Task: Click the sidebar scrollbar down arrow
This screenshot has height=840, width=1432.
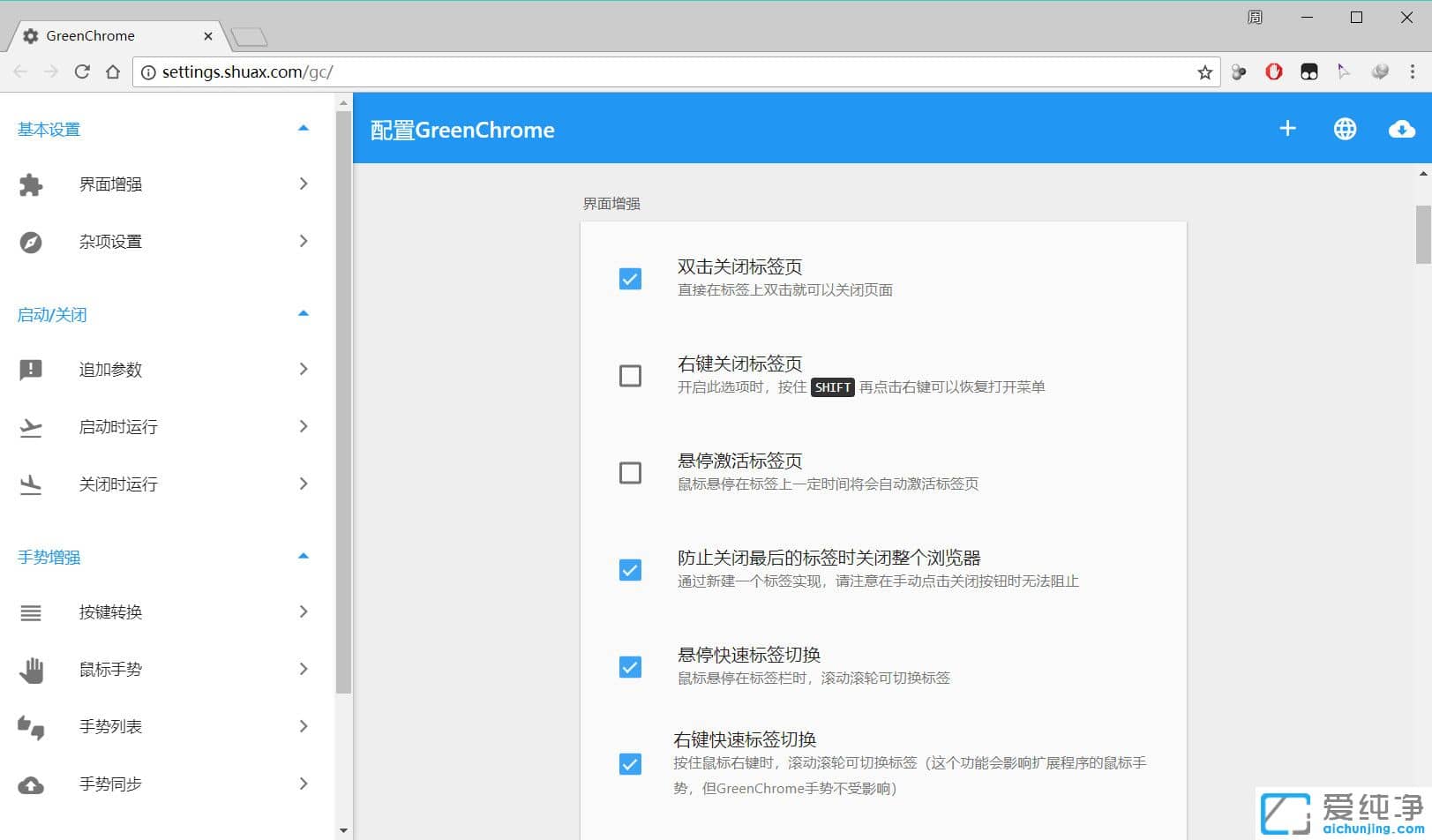Action: tap(343, 831)
